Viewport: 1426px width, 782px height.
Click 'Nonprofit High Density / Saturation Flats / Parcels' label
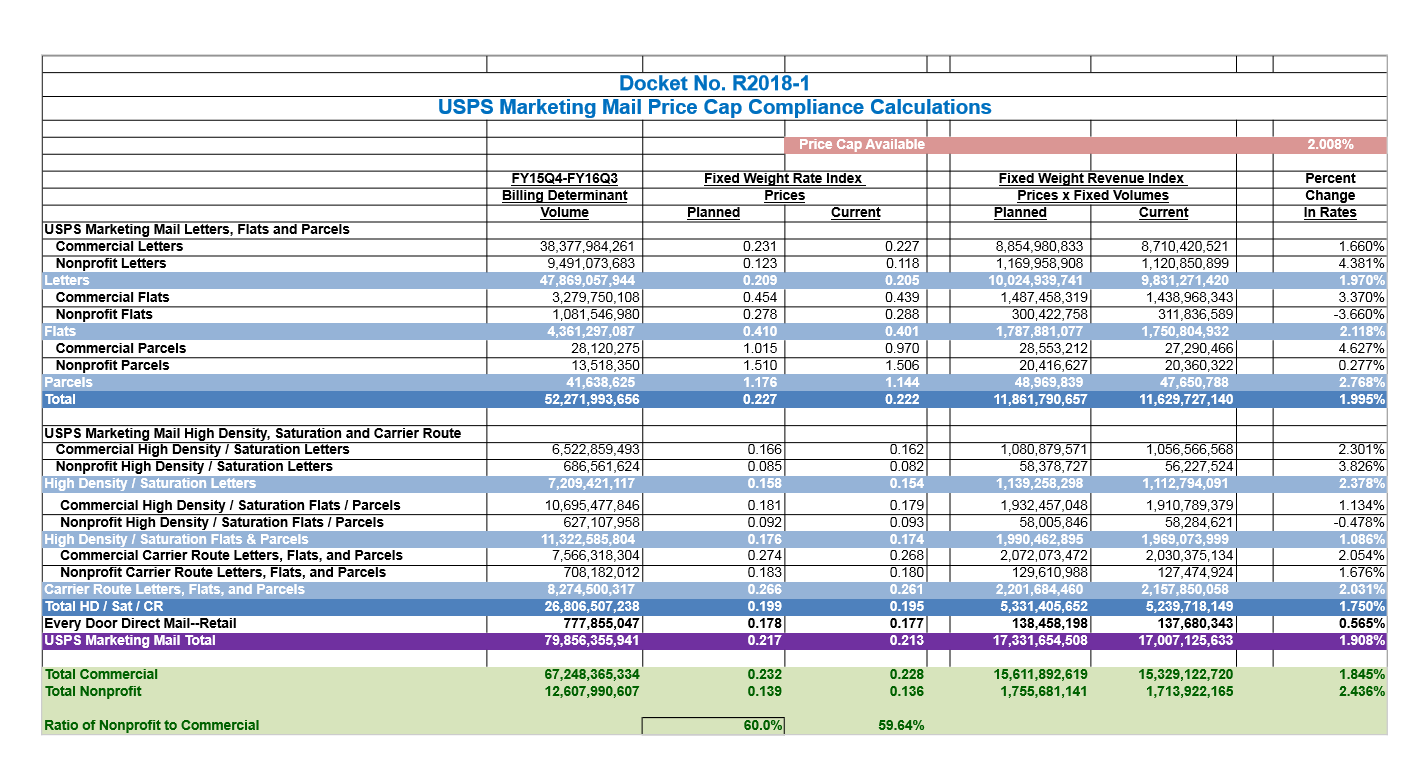pos(222,523)
